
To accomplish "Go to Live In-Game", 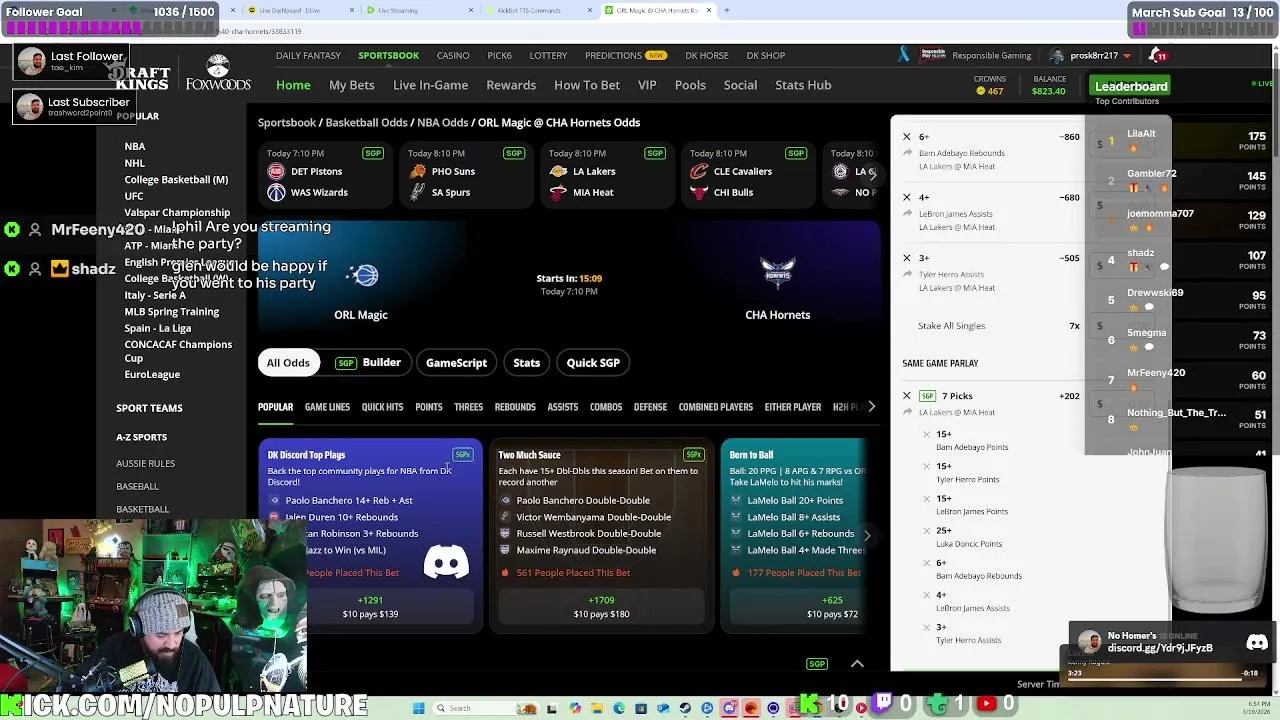I will pyautogui.click(x=430, y=85).
